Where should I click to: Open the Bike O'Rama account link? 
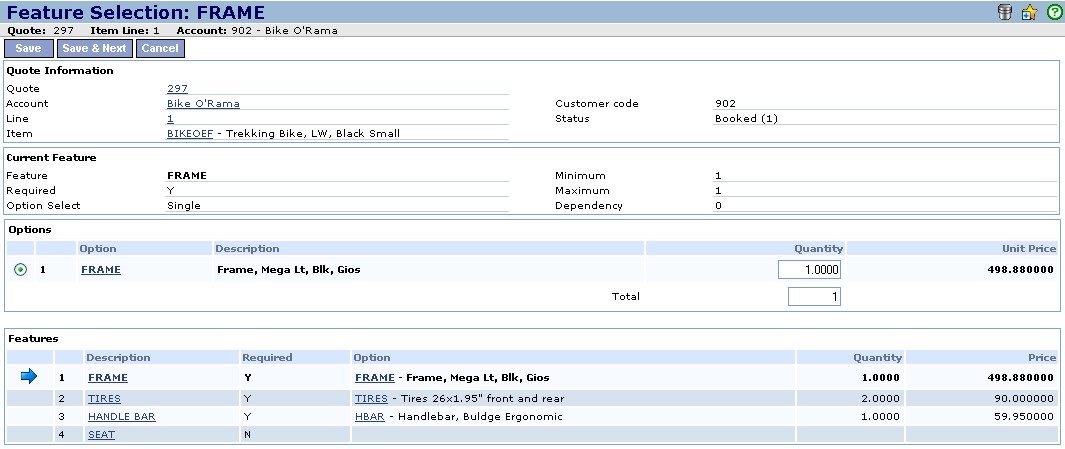pos(203,104)
